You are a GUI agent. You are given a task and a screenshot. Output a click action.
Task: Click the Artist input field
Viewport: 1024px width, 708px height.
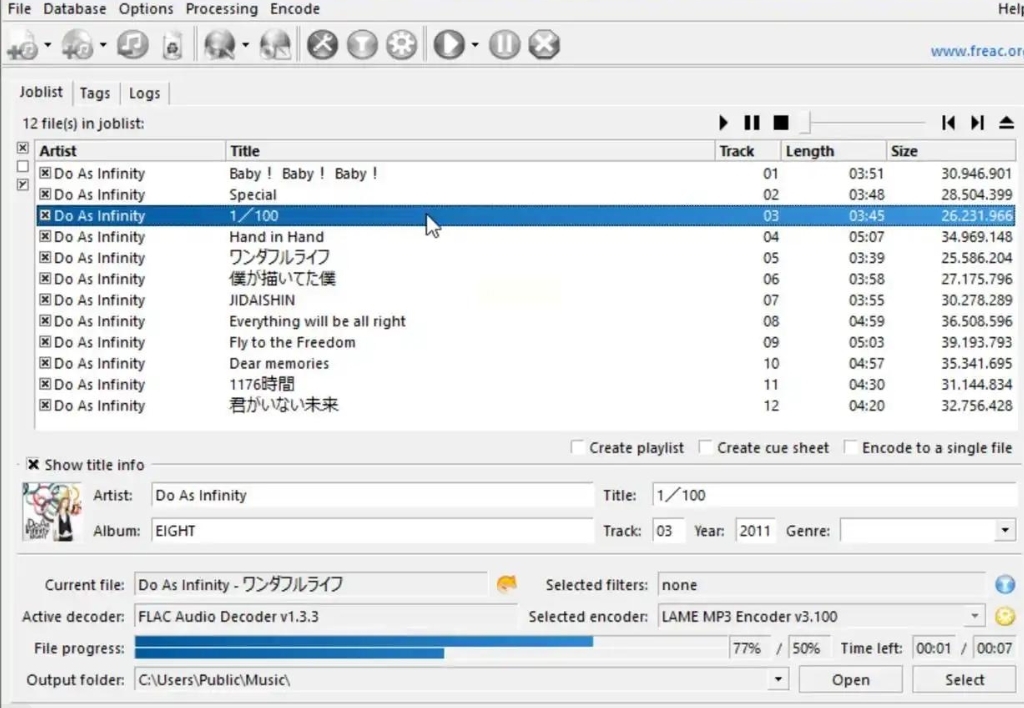pyautogui.click(x=372, y=495)
